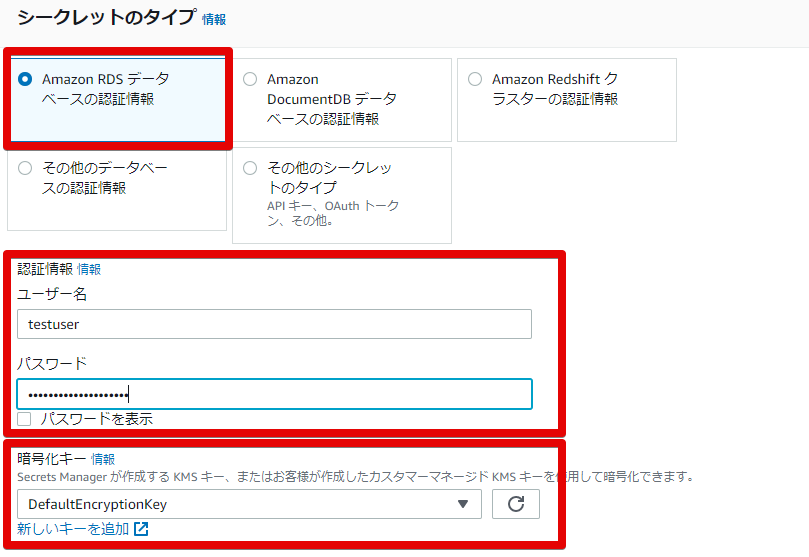Select Amazon RDS database credentials radio option
The height and width of the screenshot is (557, 809).
(x=25, y=79)
